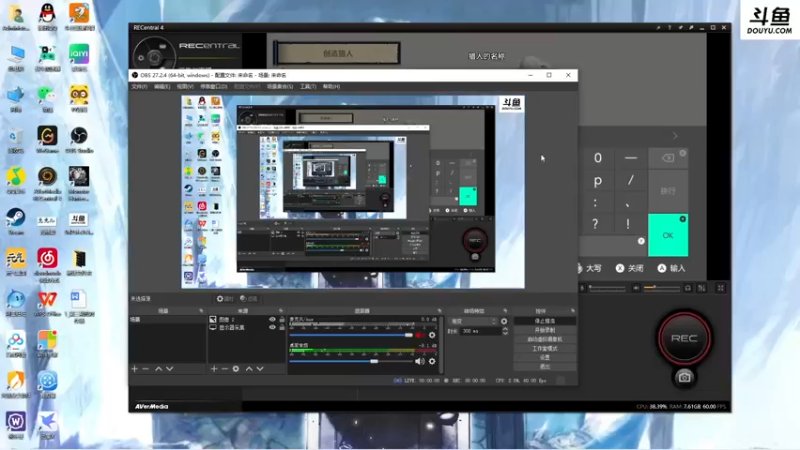Image resolution: width=800 pixels, height=450 pixels.
Task: Add a new scene with the plus icon in OBS
Action: coord(135,368)
